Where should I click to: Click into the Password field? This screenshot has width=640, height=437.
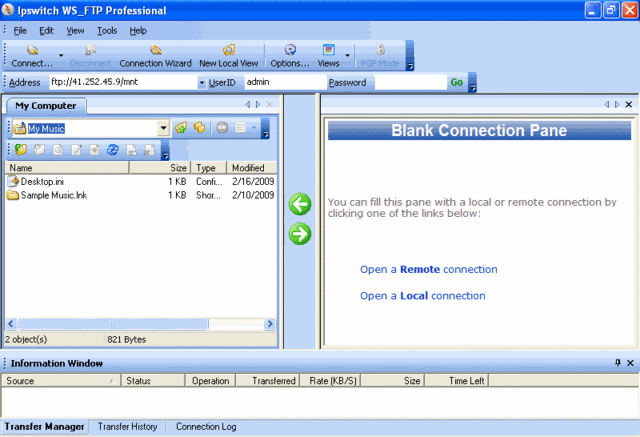point(411,82)
